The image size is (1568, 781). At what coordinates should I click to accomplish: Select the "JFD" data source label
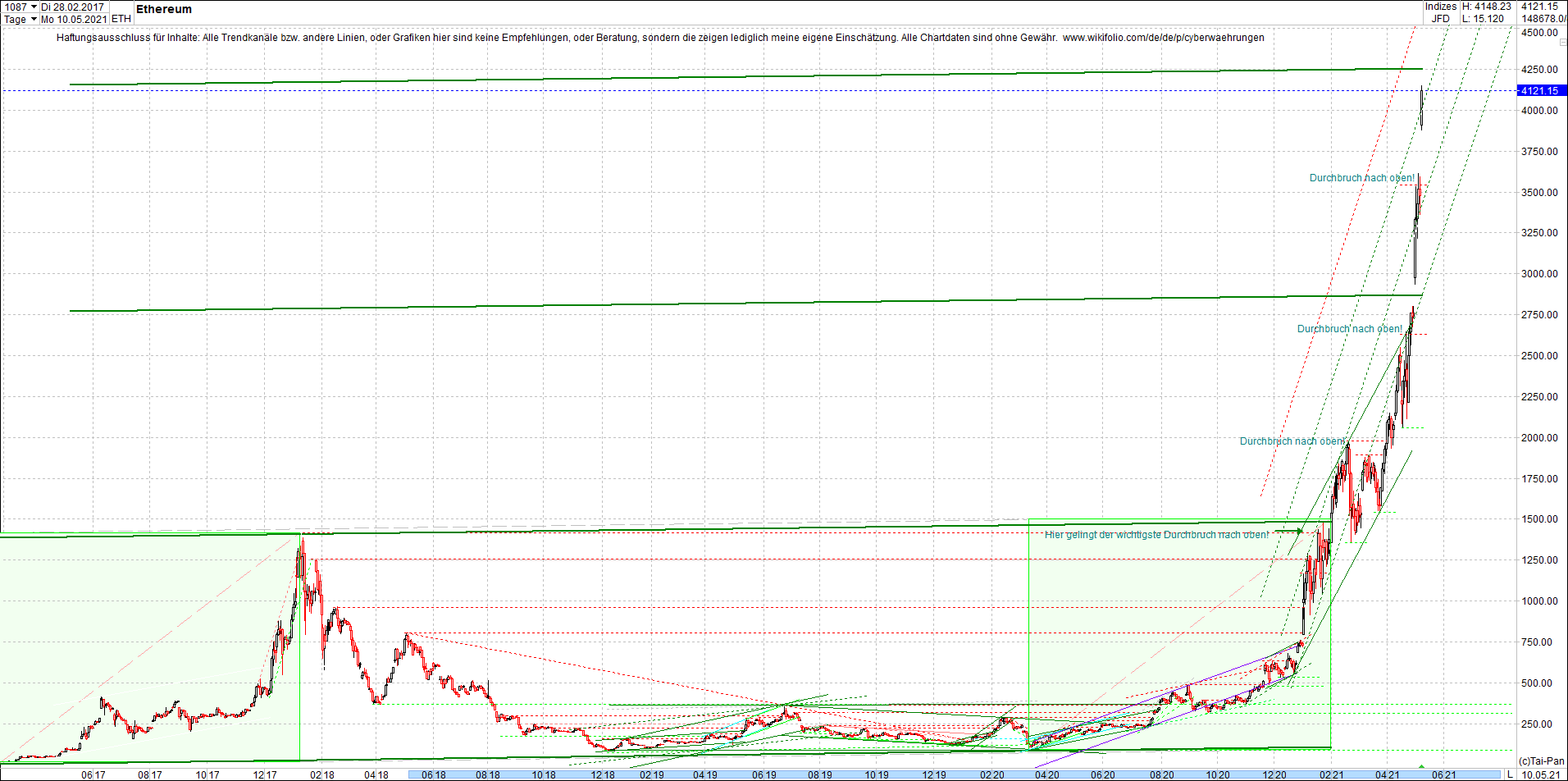pos(1441,18)
